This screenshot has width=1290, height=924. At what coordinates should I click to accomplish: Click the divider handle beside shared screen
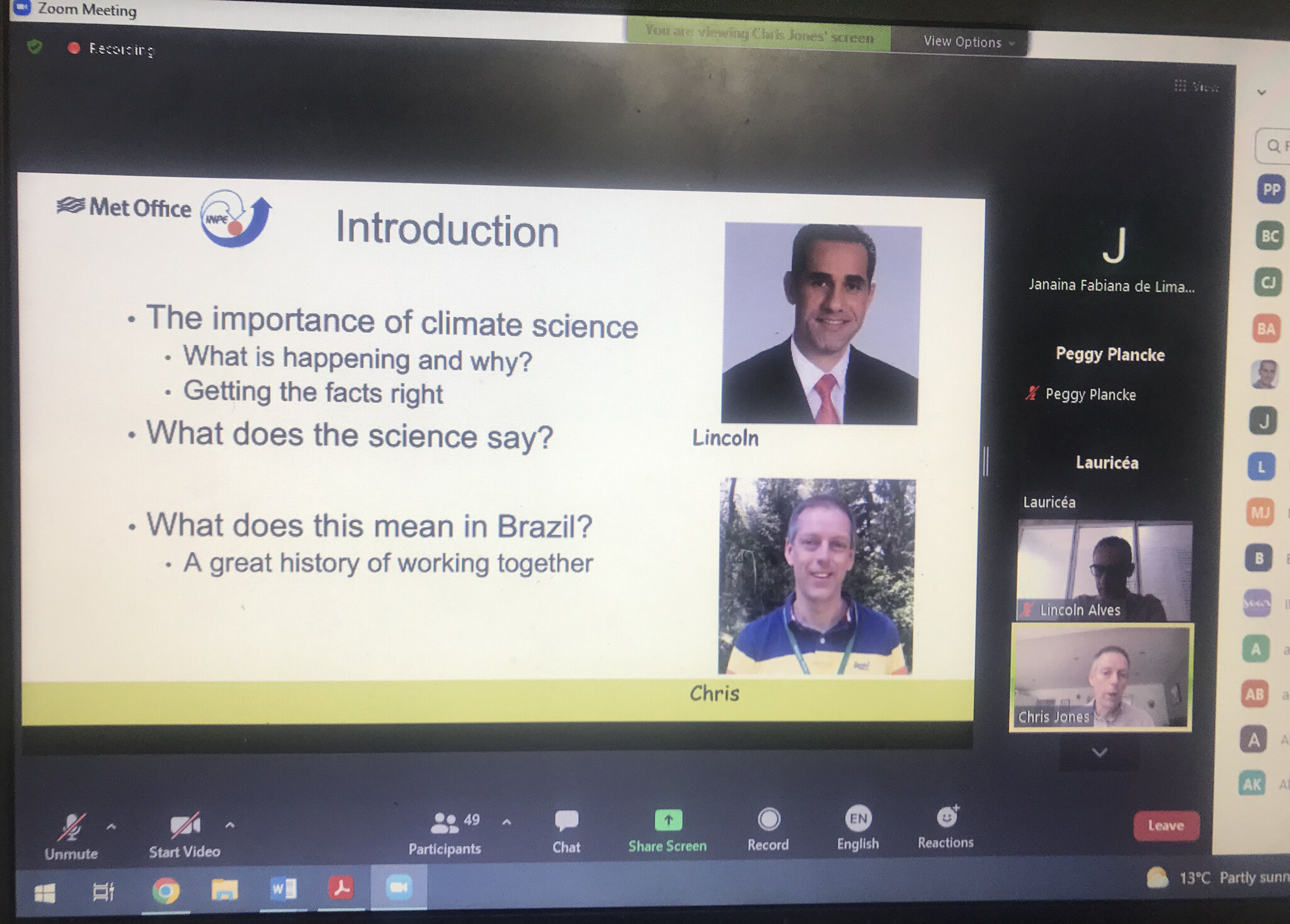click(x=986, y=461)
